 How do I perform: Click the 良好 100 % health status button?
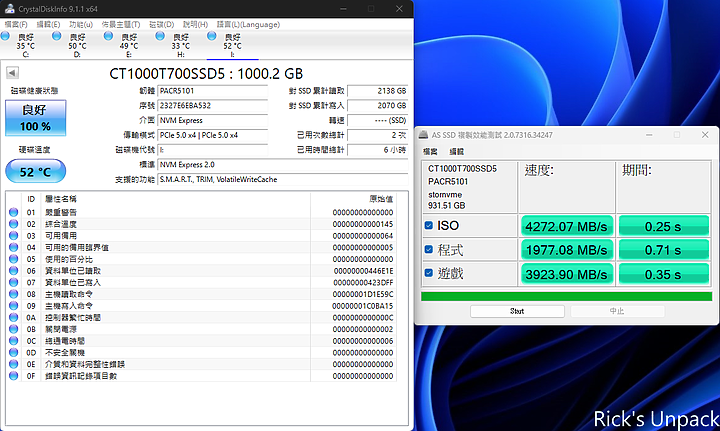pos(35,118)
